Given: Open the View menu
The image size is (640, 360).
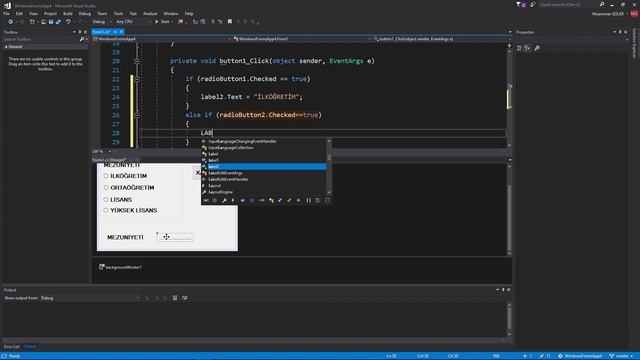Looking at the screenshot, I should (33, 13).
